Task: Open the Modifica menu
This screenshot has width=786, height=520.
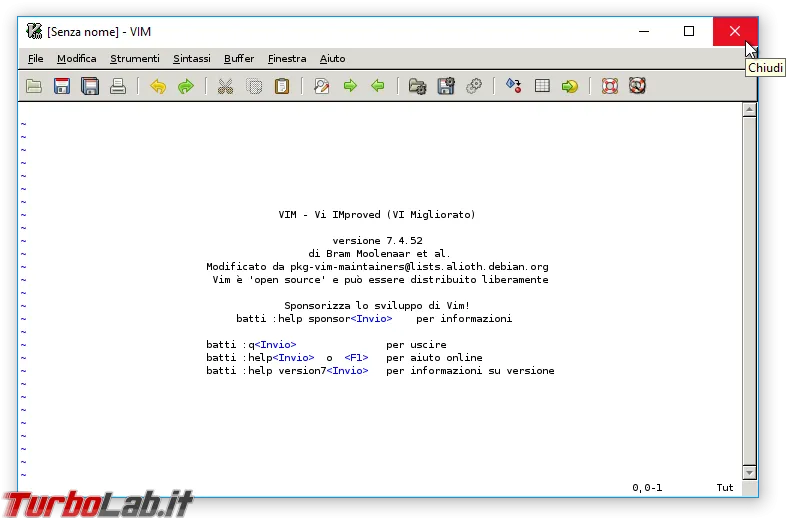Action: point(77,59)
